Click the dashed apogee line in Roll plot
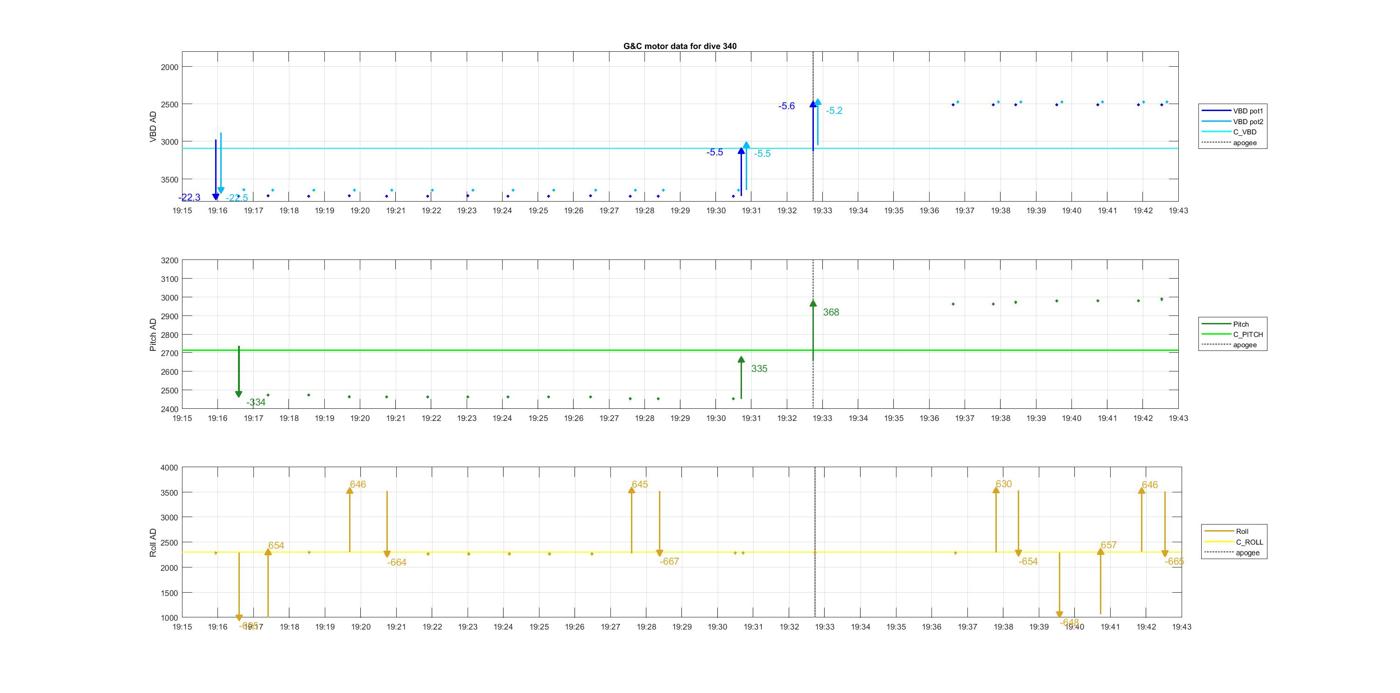 815,542
